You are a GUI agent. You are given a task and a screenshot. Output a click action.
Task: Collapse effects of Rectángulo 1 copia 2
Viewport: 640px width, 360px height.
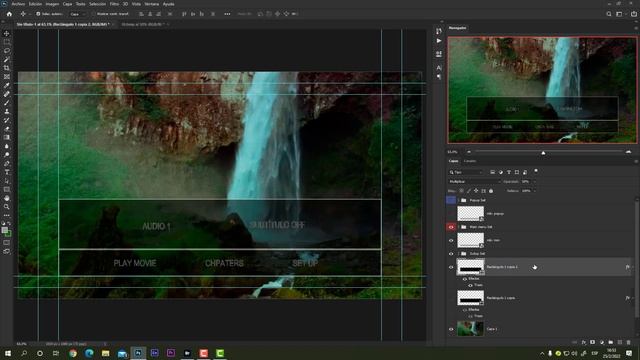(632, 267)
